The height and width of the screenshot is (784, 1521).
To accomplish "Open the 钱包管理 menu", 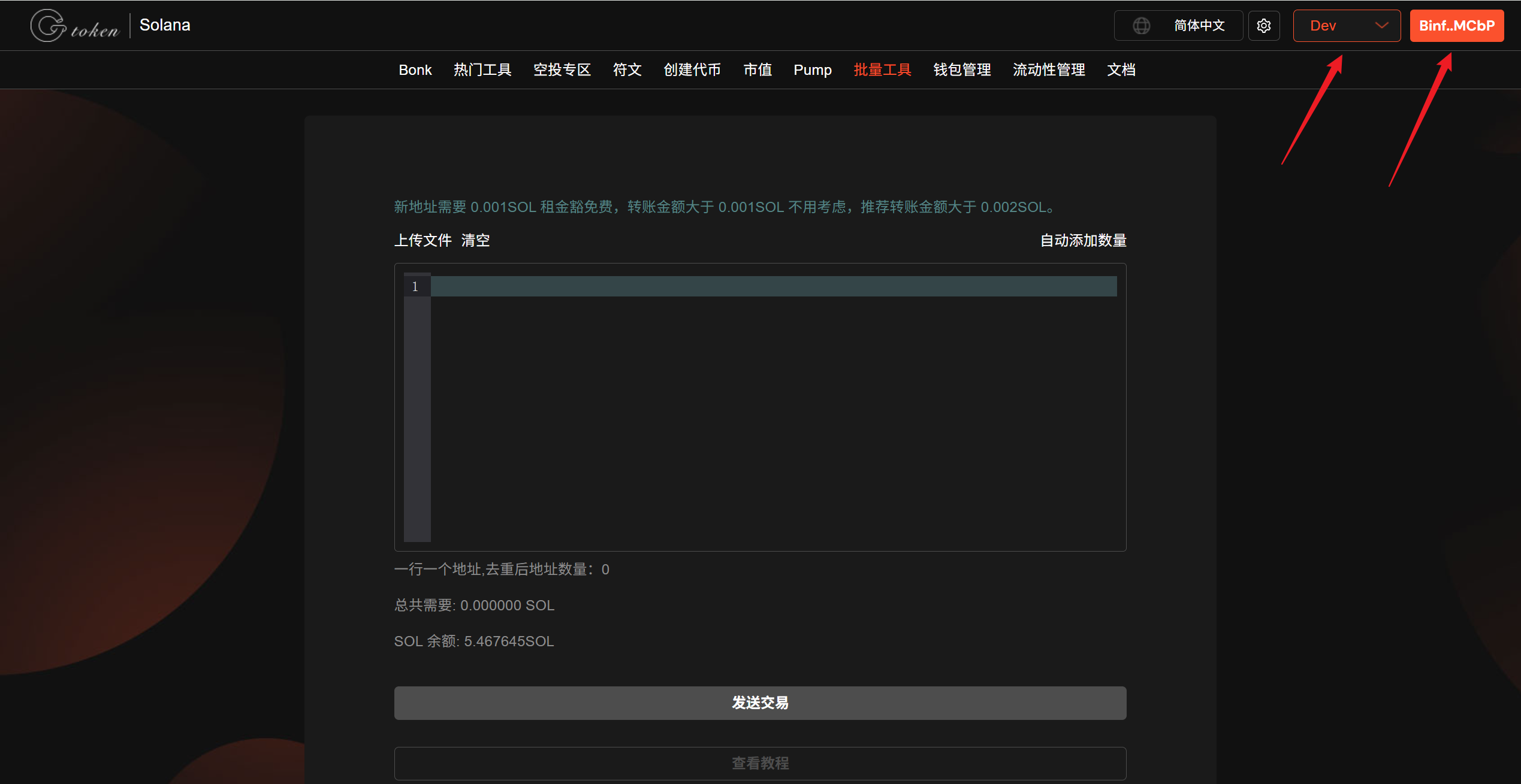I will tap(961, 70).
